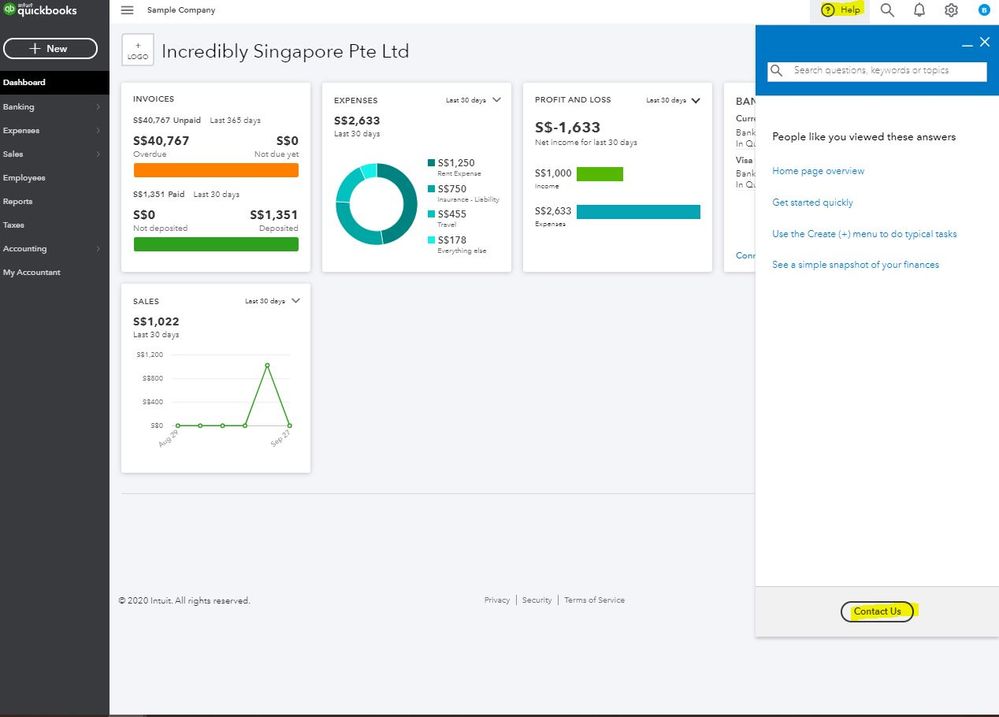Viewport: 999px width, 717px height.
Task: Open the Help panel button
Action: click(x=841, y=10)
